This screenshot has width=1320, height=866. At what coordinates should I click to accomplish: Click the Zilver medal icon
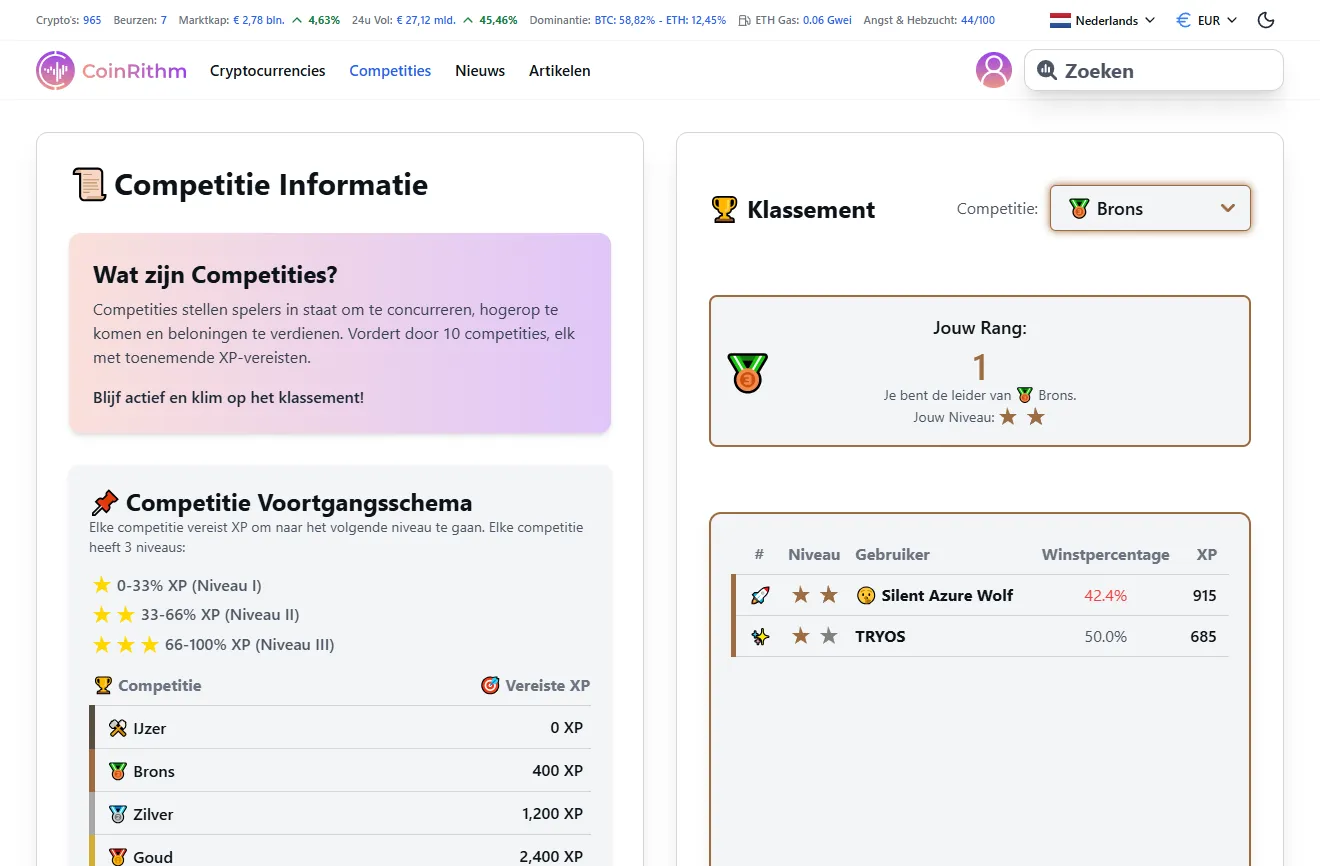(x=117, y=814)
